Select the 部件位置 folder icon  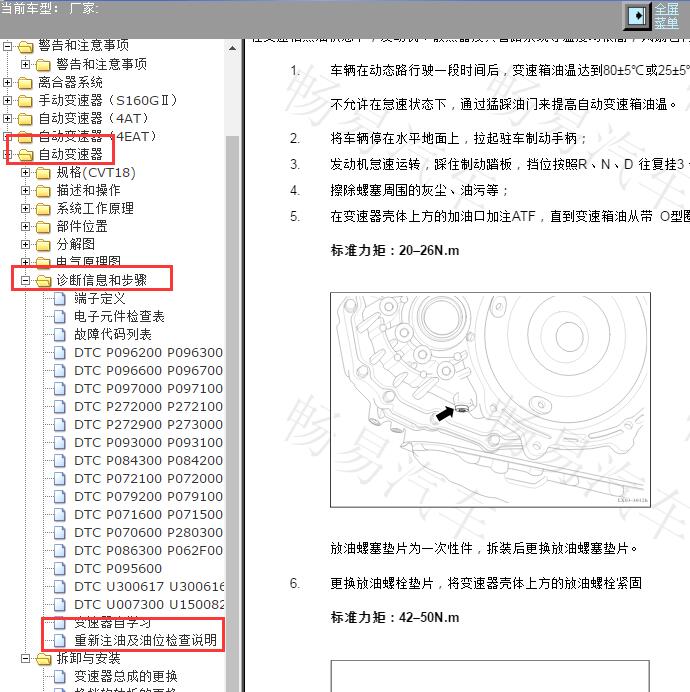click(43, 227)
